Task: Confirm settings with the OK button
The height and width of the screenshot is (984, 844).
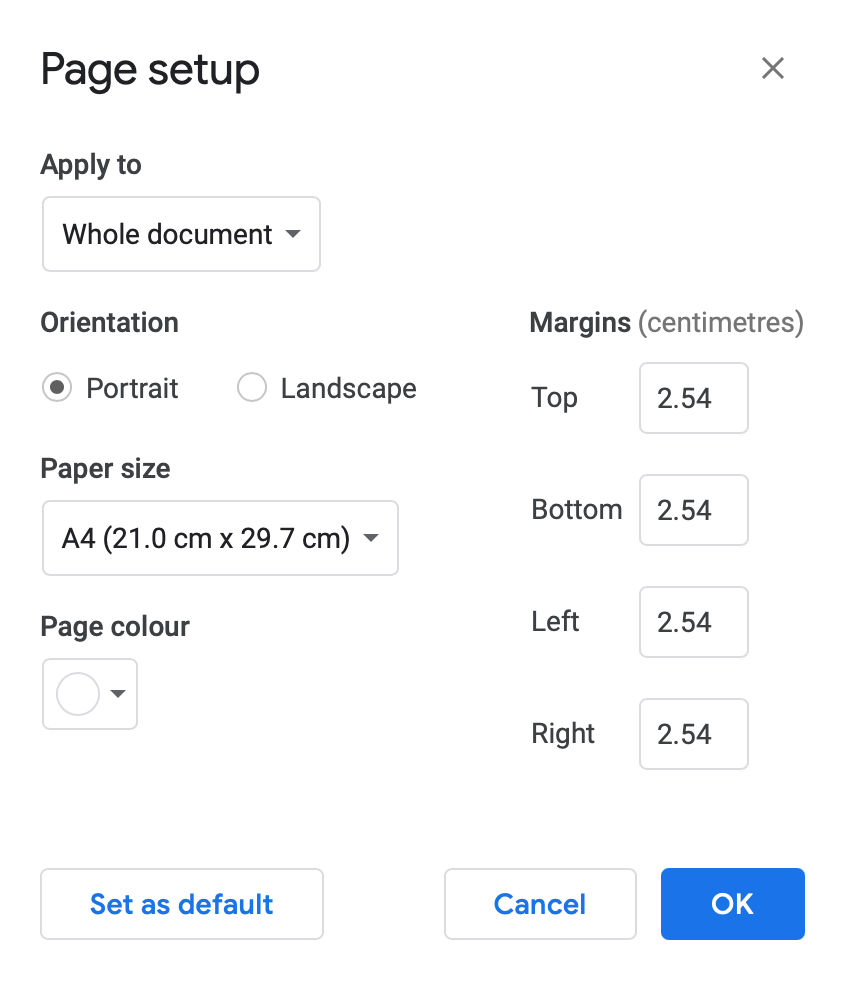Action: click(732, 904)
